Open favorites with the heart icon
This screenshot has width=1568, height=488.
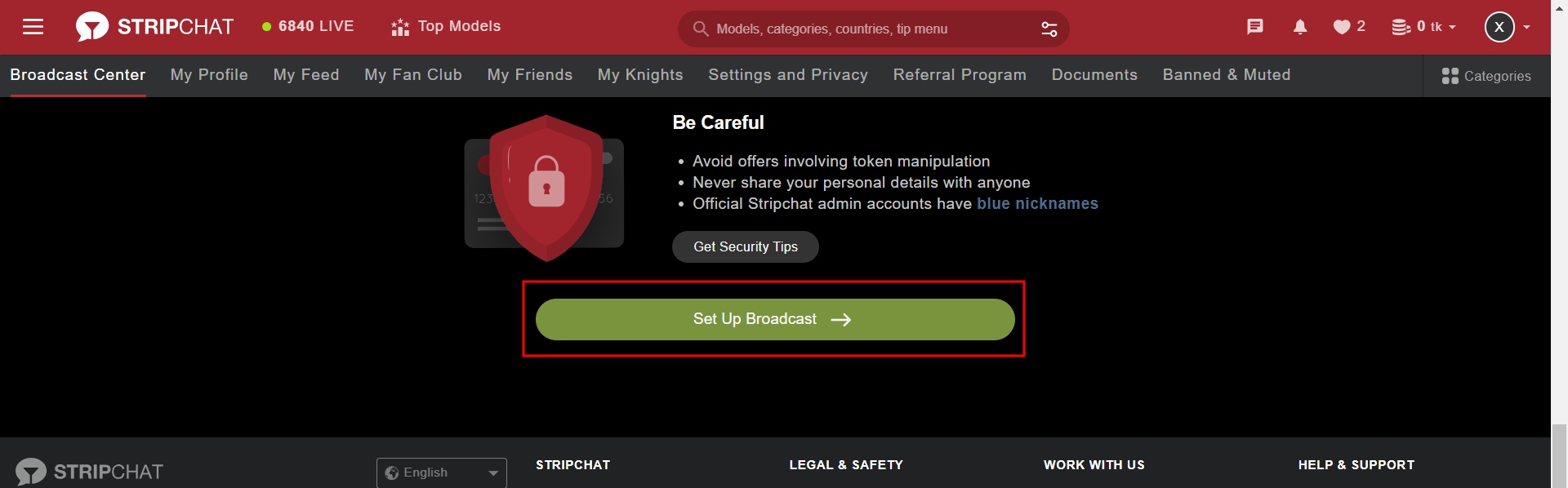tap(1343, 27)
